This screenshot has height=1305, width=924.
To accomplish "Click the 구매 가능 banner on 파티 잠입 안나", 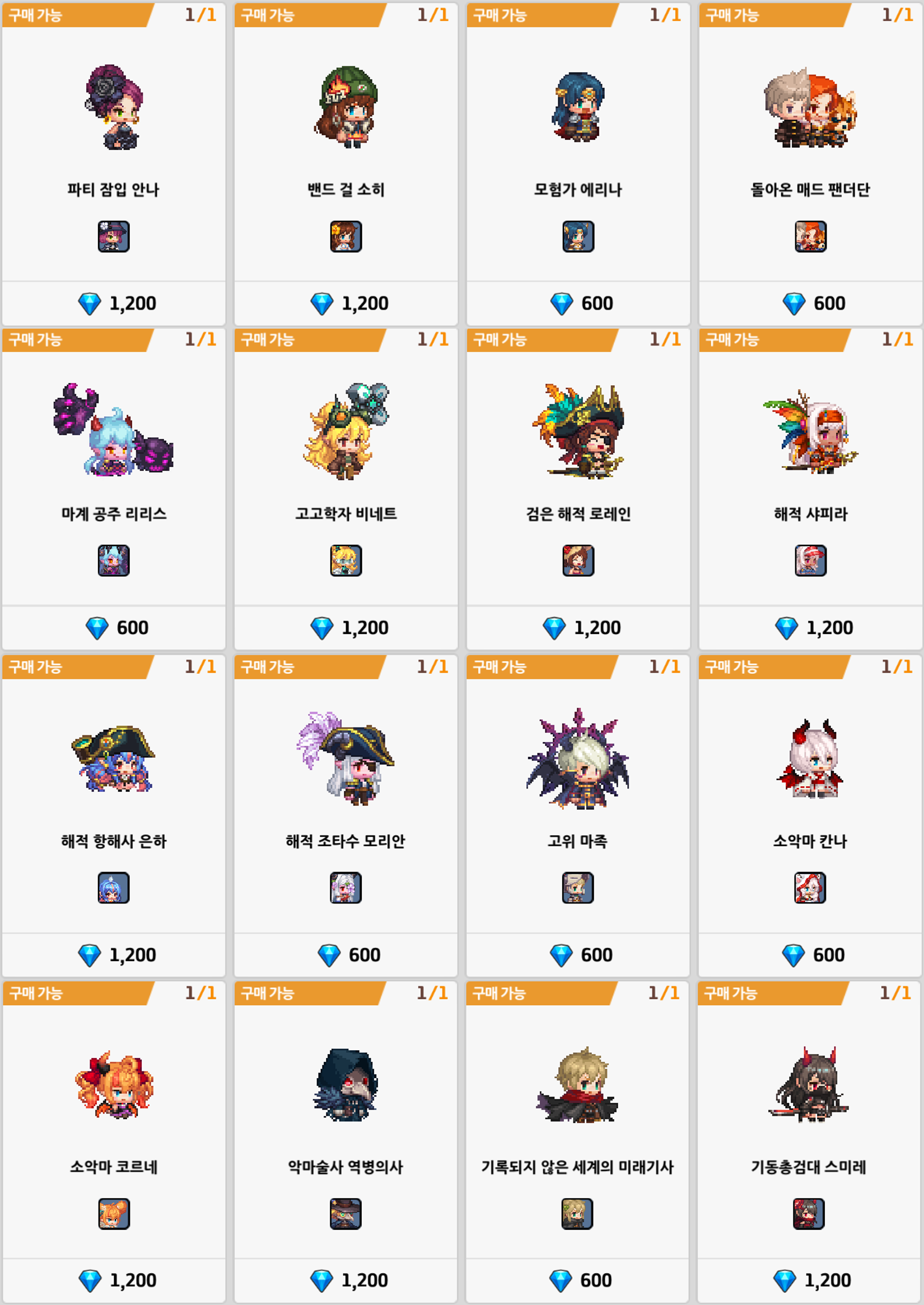I will [77, 15].
